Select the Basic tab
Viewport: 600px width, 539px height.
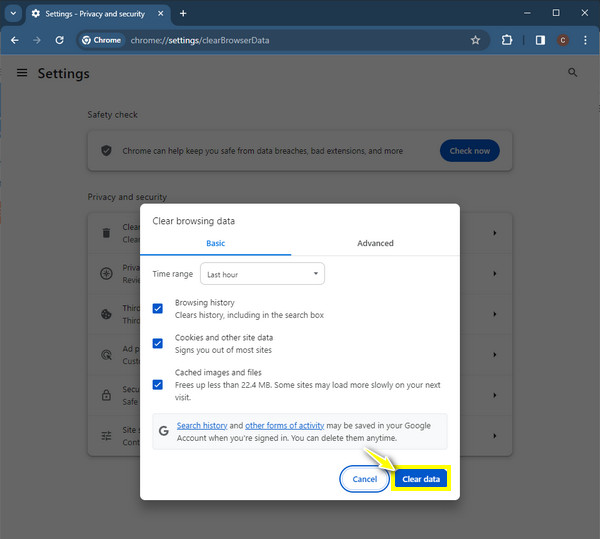[x=215, y=243]
